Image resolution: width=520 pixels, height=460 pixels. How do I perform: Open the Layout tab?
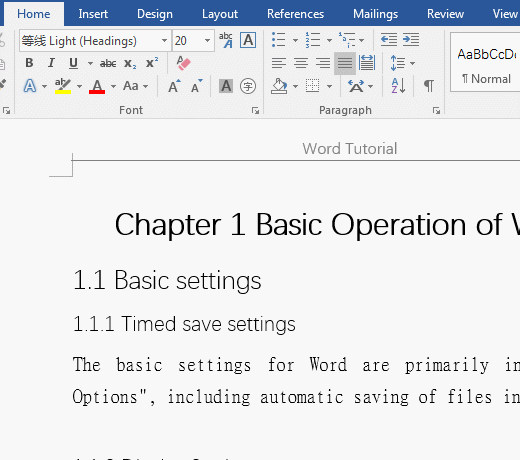220,14
